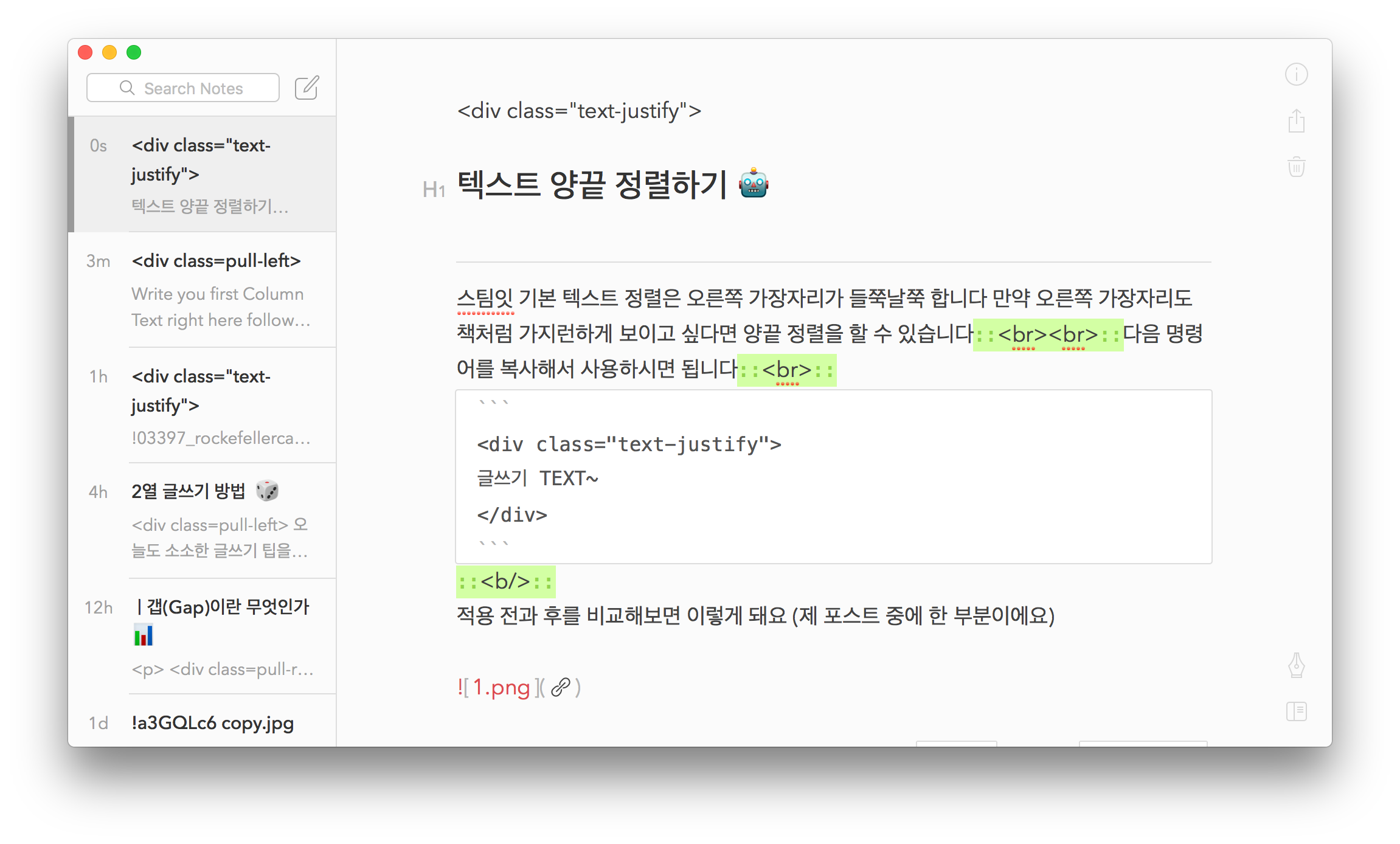Click the heading "텍스트 양끝 정렬하기"
Image resolution: width=1400 pixels, height=844 pixels.
pos(592,185)
